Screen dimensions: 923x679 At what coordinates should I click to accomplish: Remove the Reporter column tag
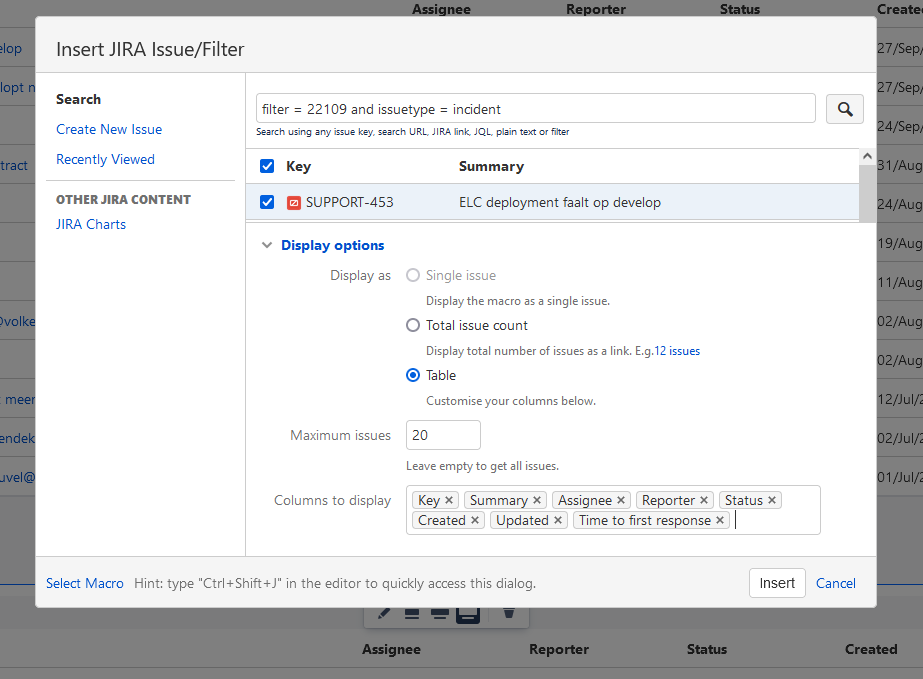click(x=703, y=500)
